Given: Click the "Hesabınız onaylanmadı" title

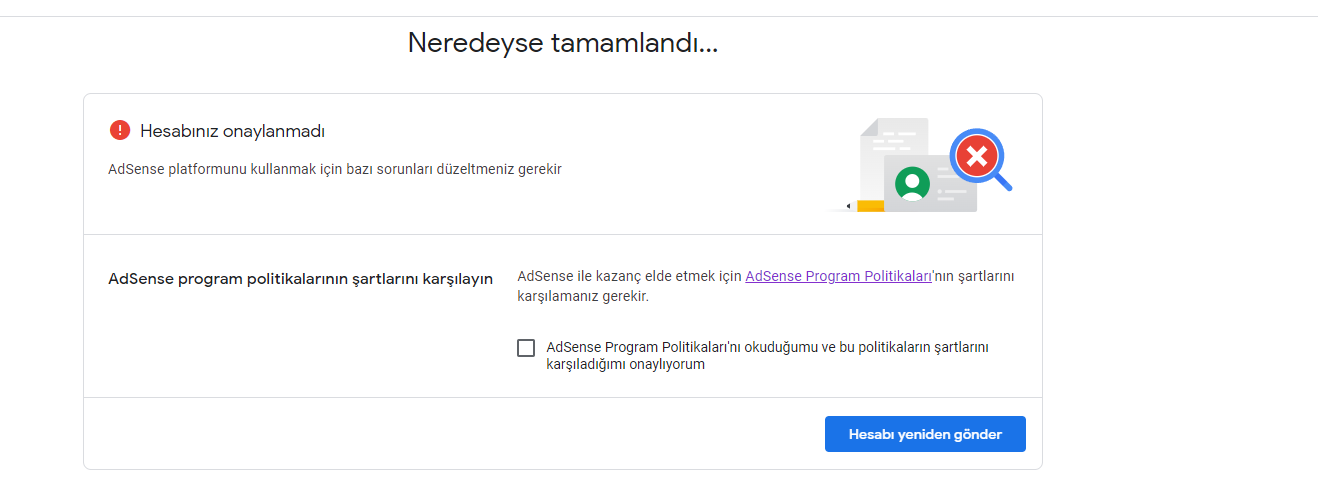Looking at the screenshot, I should click(232, 131).
